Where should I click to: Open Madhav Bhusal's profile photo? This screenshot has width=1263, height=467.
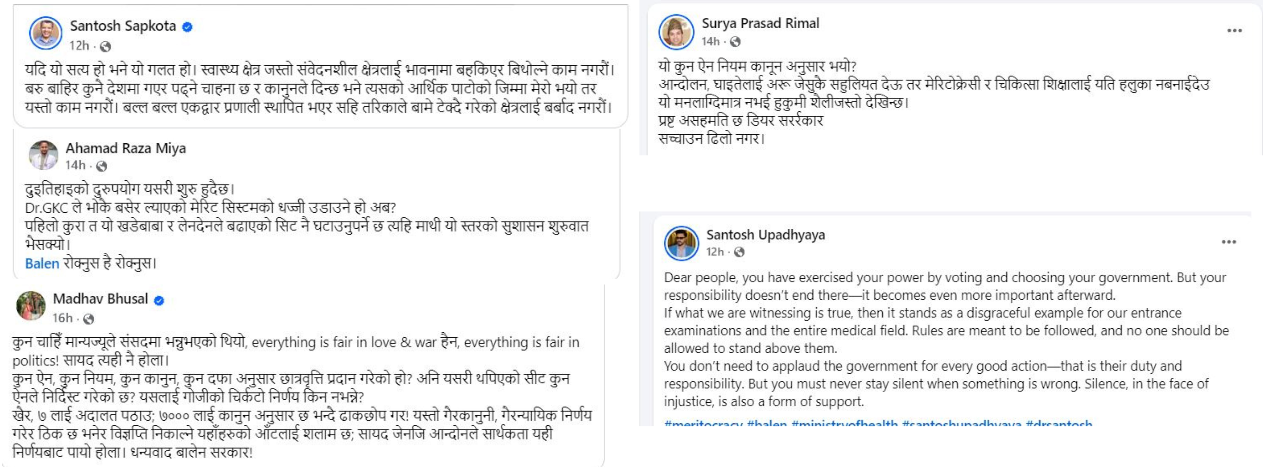(x=31, y=306)
